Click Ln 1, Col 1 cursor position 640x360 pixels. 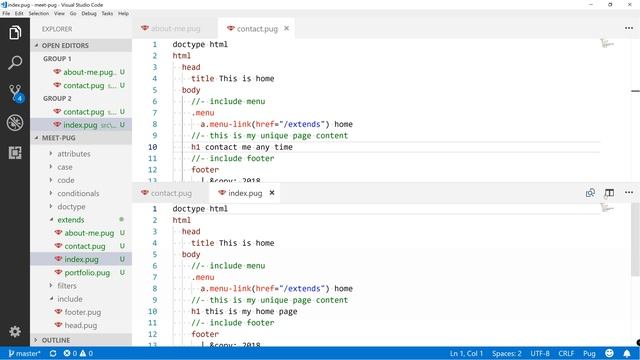coord(466,353)
